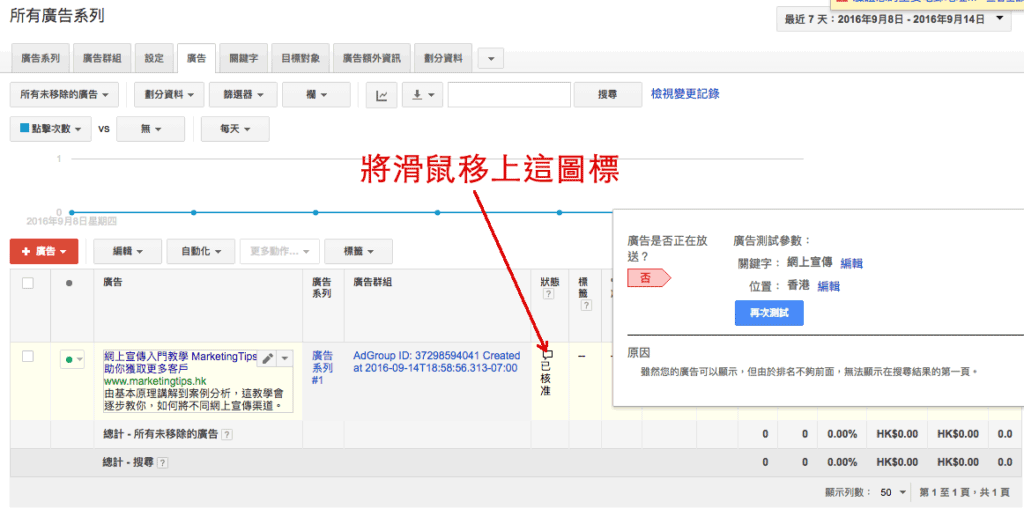Click 編輯 link next to 關鍵字 網上宣傳

[x=851, y=263]
